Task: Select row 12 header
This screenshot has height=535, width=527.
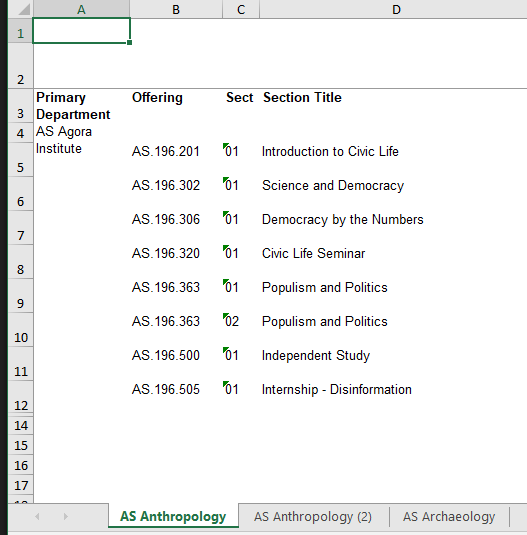Action: coord(20,397)
